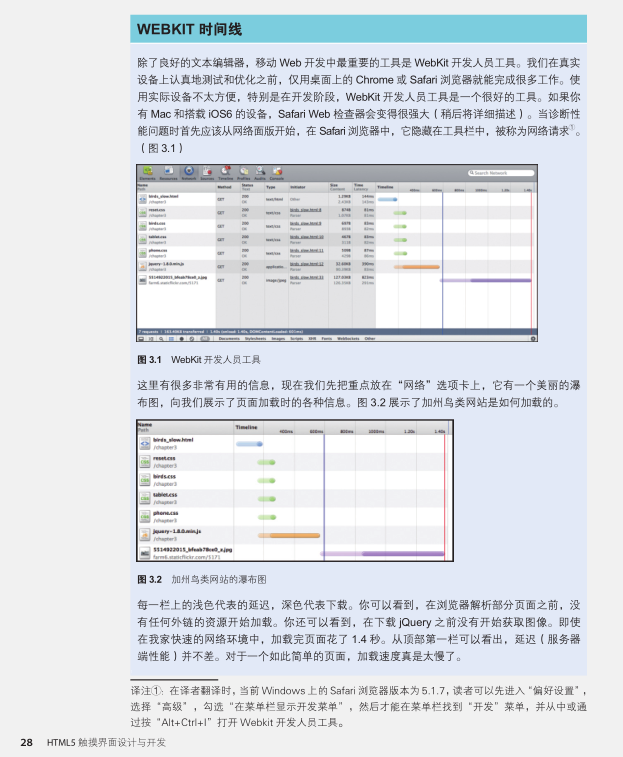This screenshot has width=623, height=757.
Task: Sort by the Initiator column header
Action: 309,187
